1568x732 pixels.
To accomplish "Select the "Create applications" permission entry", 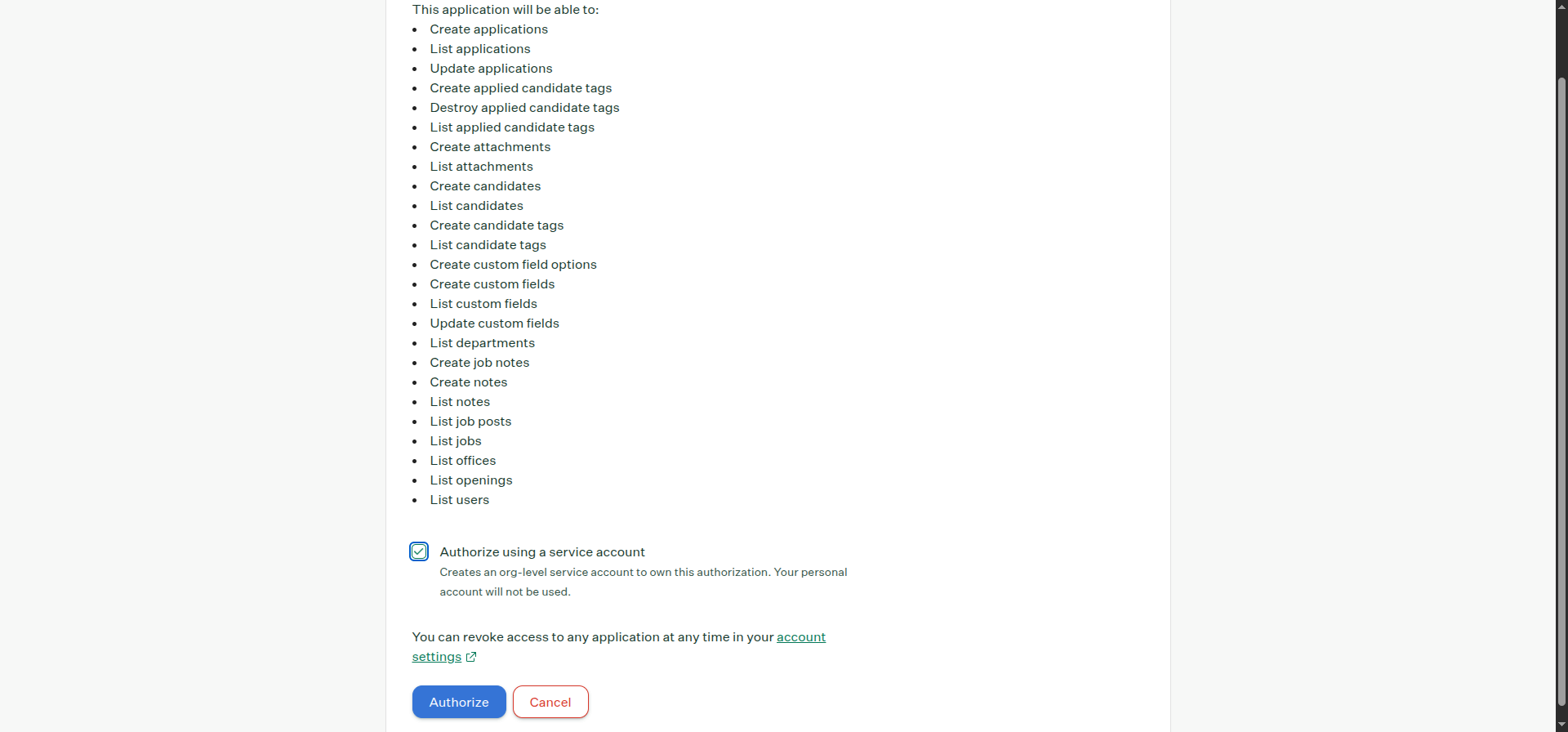I will pos(488,29).
